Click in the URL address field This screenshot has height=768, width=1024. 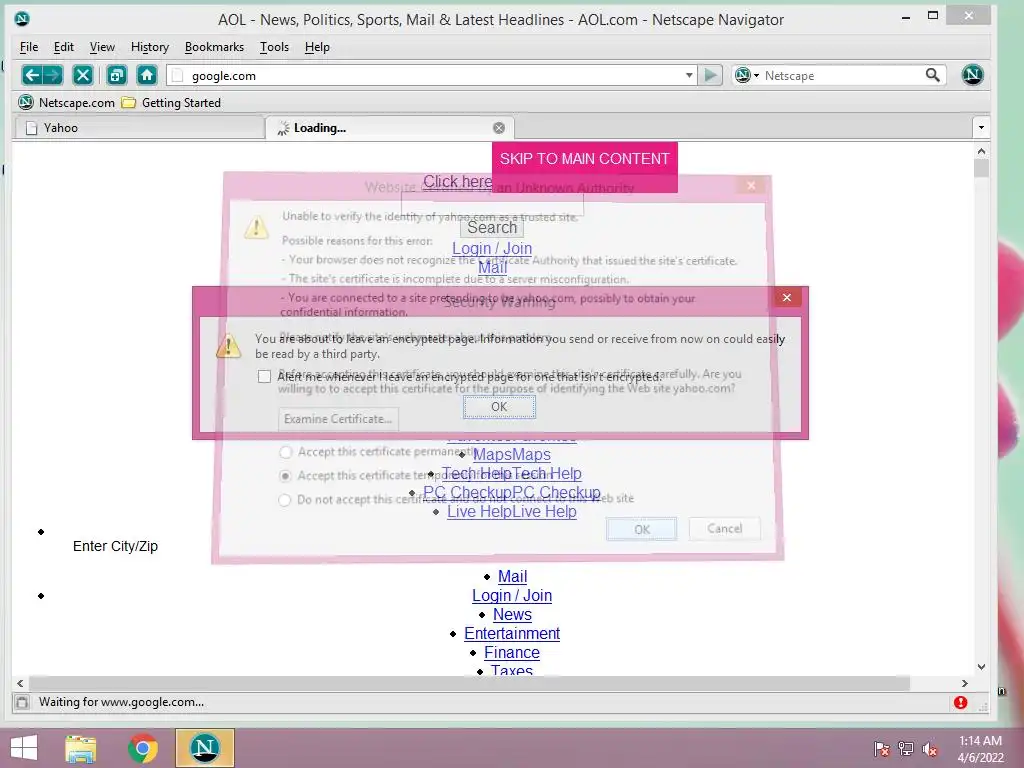(431, 75)
